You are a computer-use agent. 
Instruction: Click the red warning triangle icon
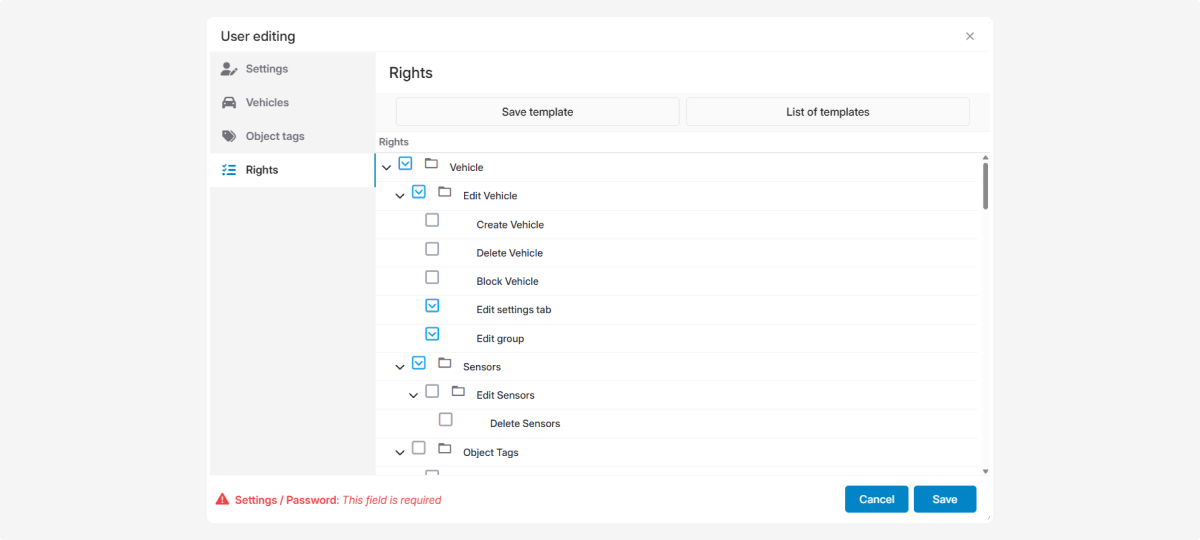coord(222,499)
